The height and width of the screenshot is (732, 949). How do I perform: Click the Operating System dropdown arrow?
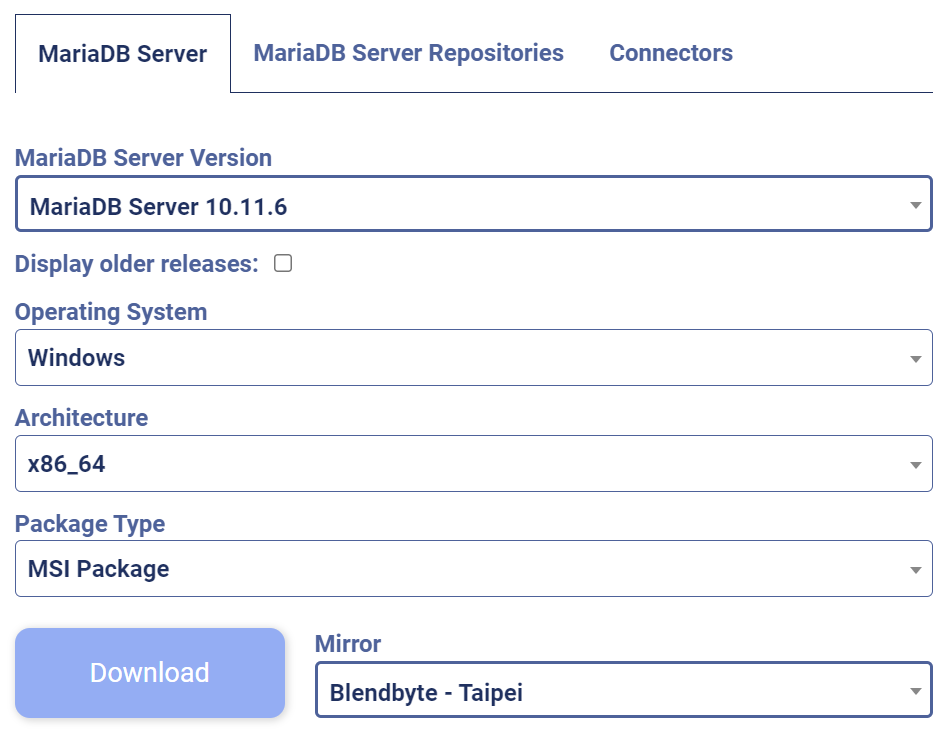(x=916, y=357)
